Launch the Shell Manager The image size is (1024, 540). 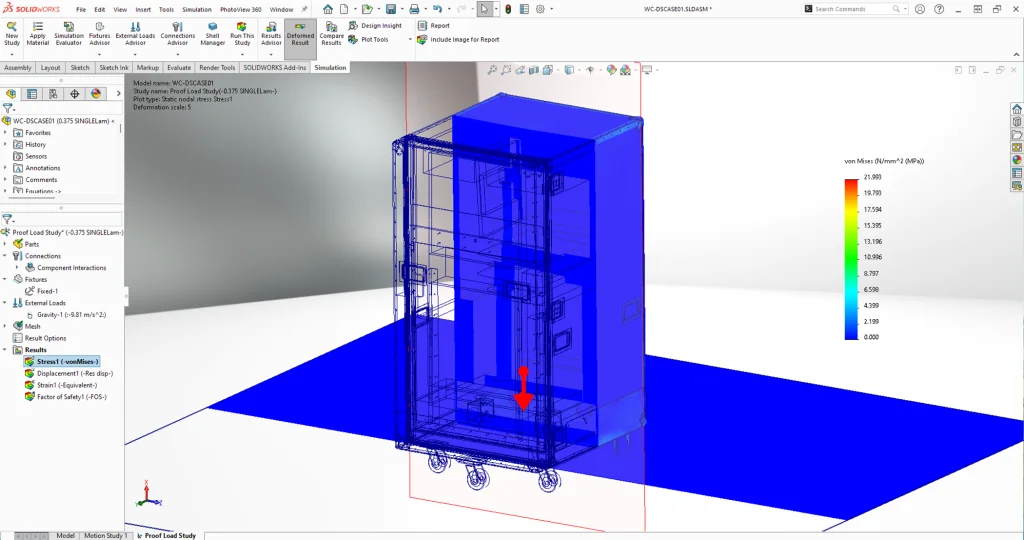212,32
